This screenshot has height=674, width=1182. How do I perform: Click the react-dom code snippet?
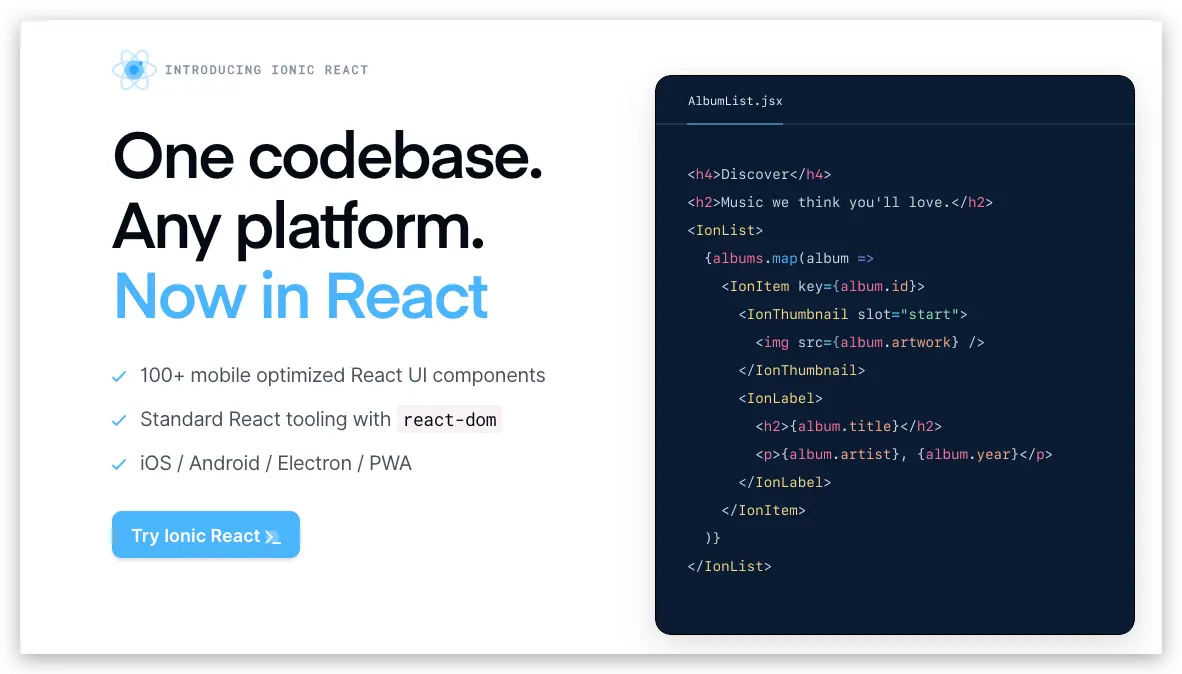click(x=449, y=420)
